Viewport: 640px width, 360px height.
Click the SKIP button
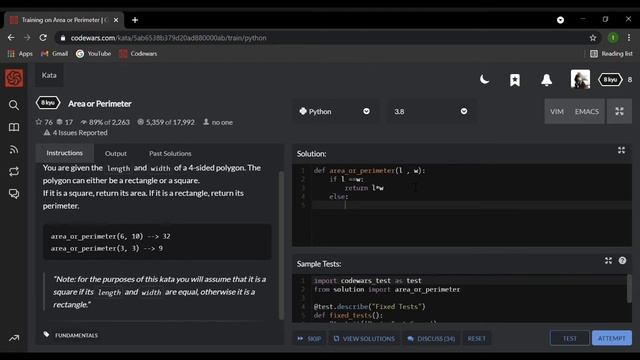309,338
